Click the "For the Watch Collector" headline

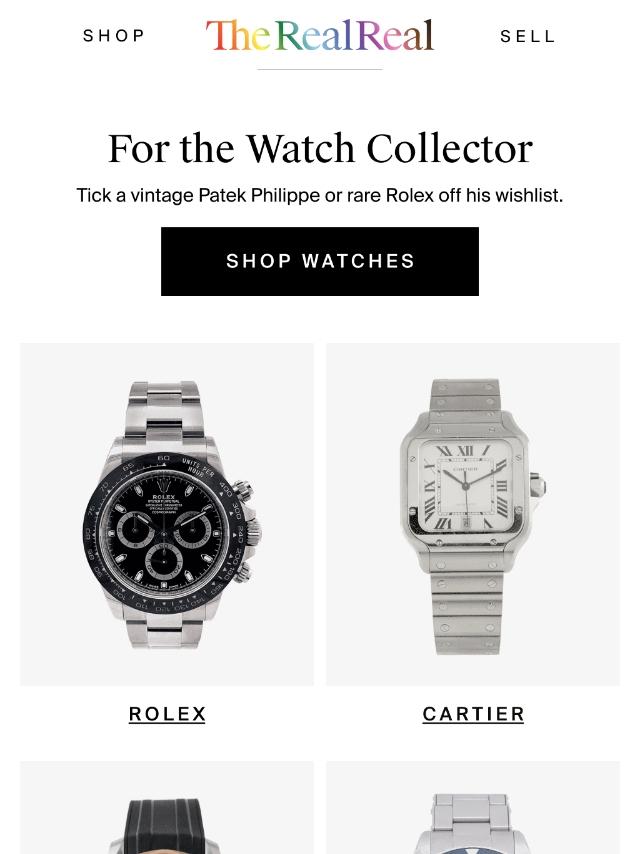(x=320, y=148)
